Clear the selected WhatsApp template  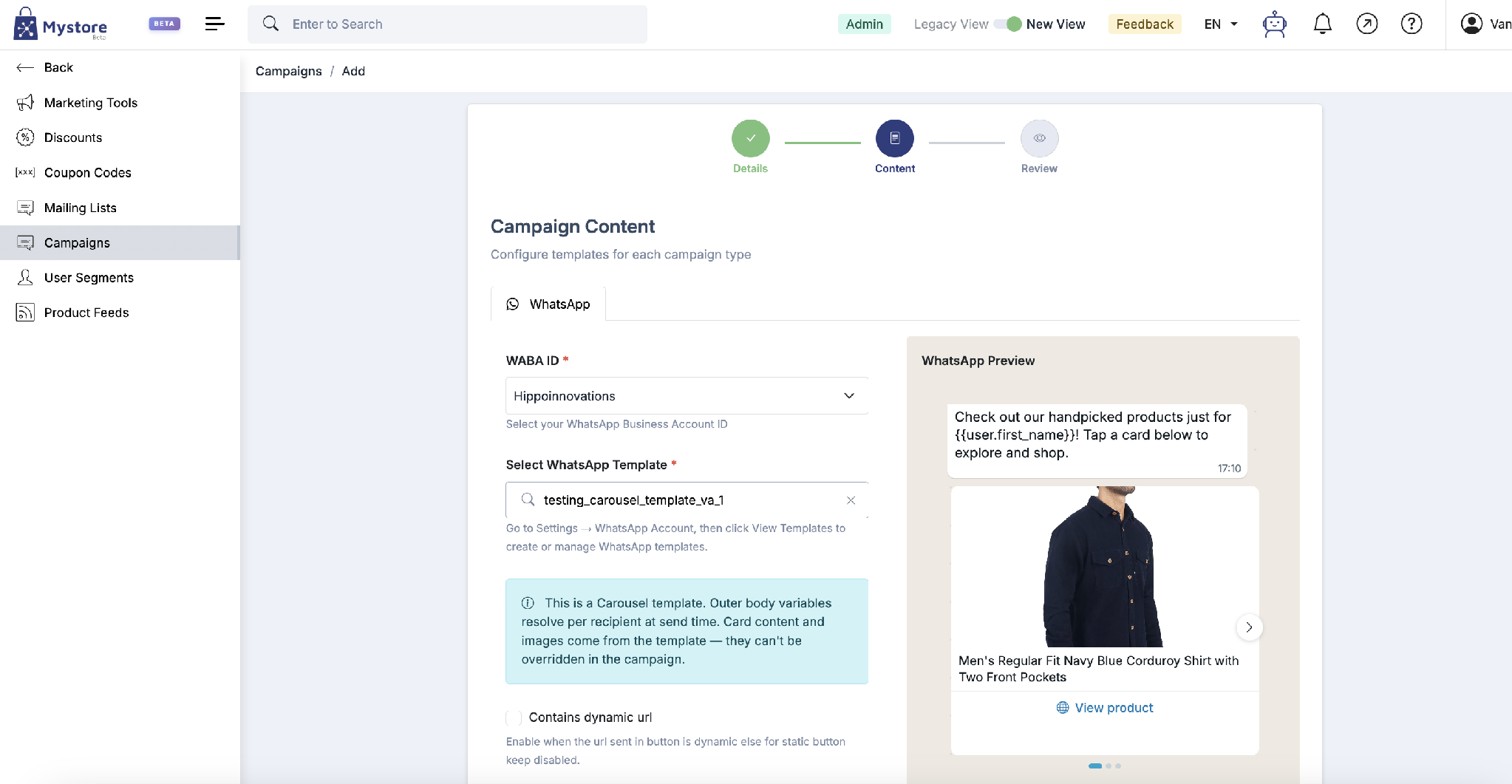click(x=851, y=500)
